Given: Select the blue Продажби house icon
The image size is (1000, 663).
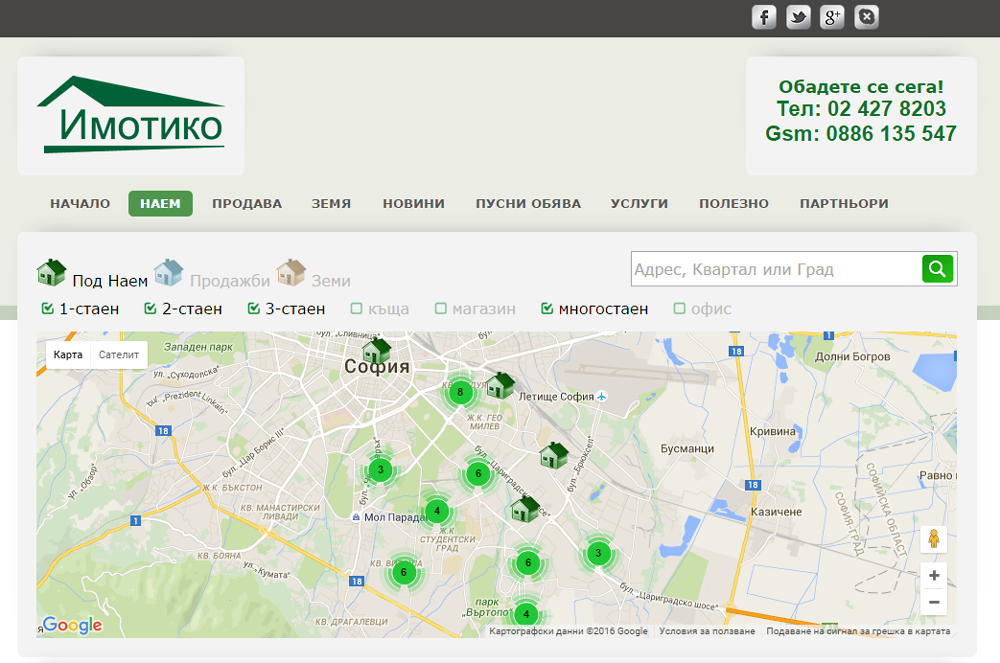Looking at the screenshot, I should point(168,273).
